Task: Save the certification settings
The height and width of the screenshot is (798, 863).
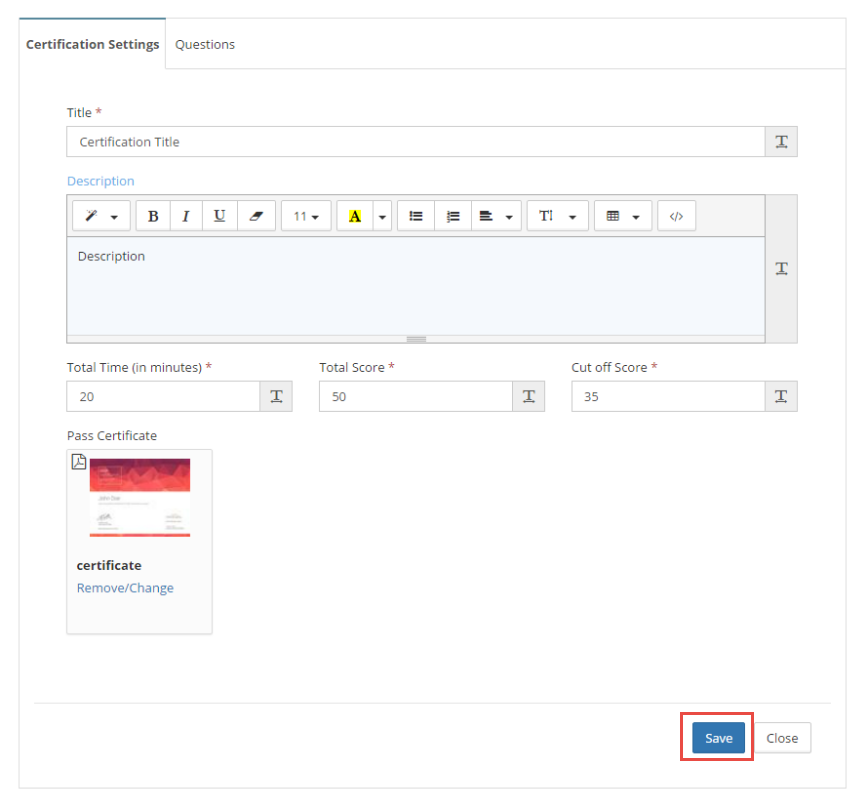Action: tap(718, 738)
